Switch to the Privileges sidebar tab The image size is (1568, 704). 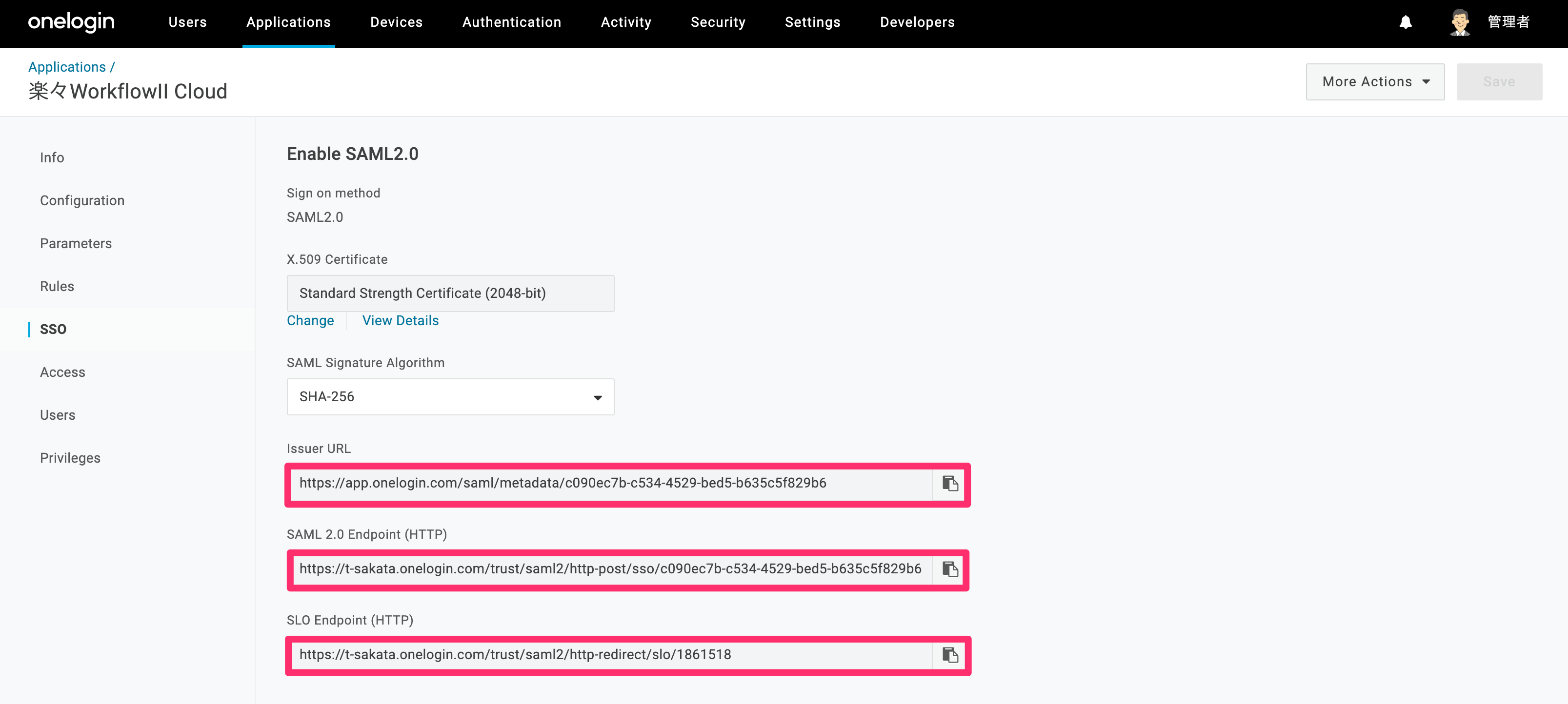[x=70, y=458]
